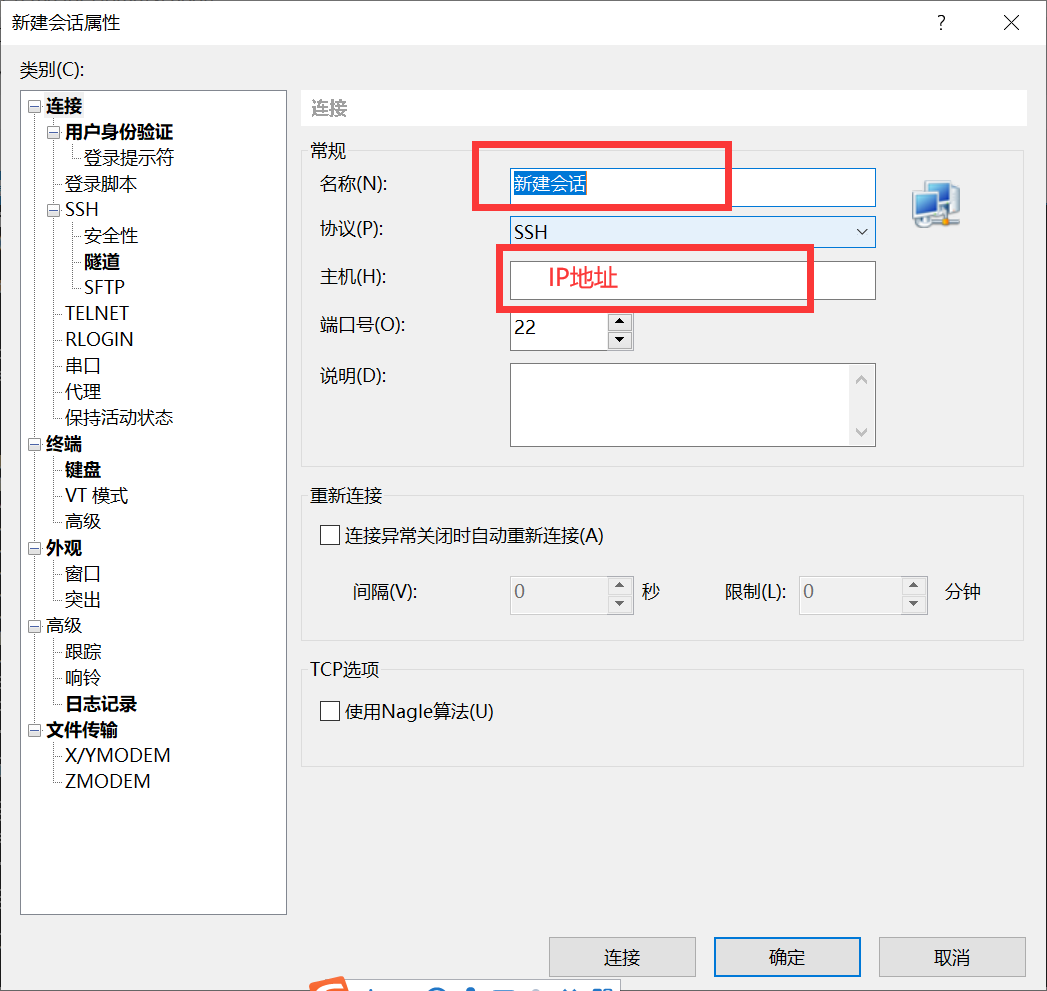The width and height of the screenshot is (1047, 991).
Task: Collapse the 终端 tree node
Action: (34, 445)
